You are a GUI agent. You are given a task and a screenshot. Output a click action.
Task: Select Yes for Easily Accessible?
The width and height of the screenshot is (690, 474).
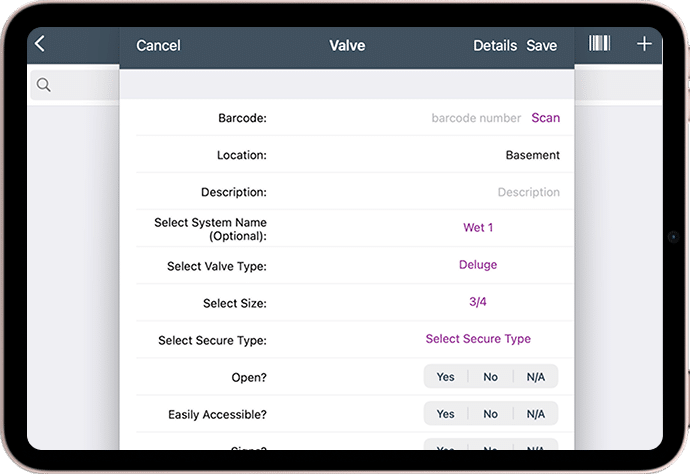click(445, 414)
